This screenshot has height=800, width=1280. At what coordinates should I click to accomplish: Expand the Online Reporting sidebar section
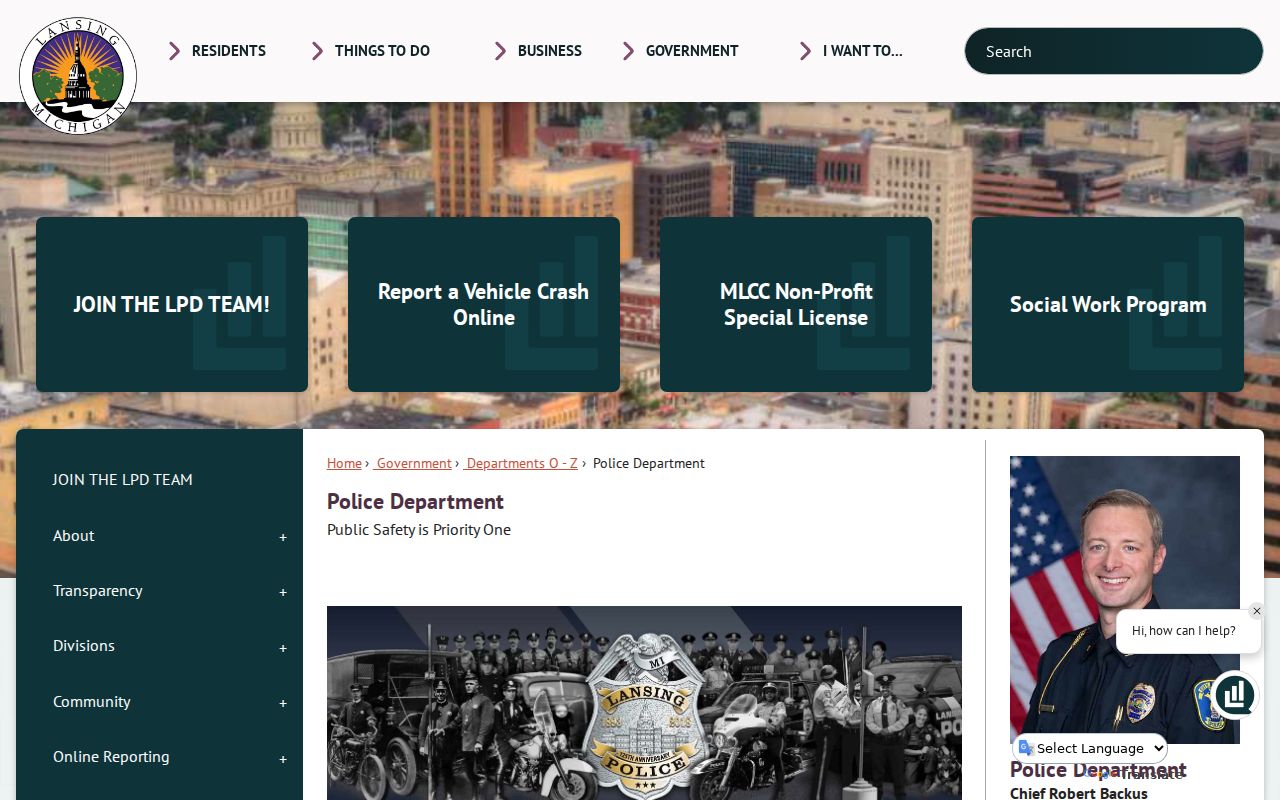pos(283,758)
